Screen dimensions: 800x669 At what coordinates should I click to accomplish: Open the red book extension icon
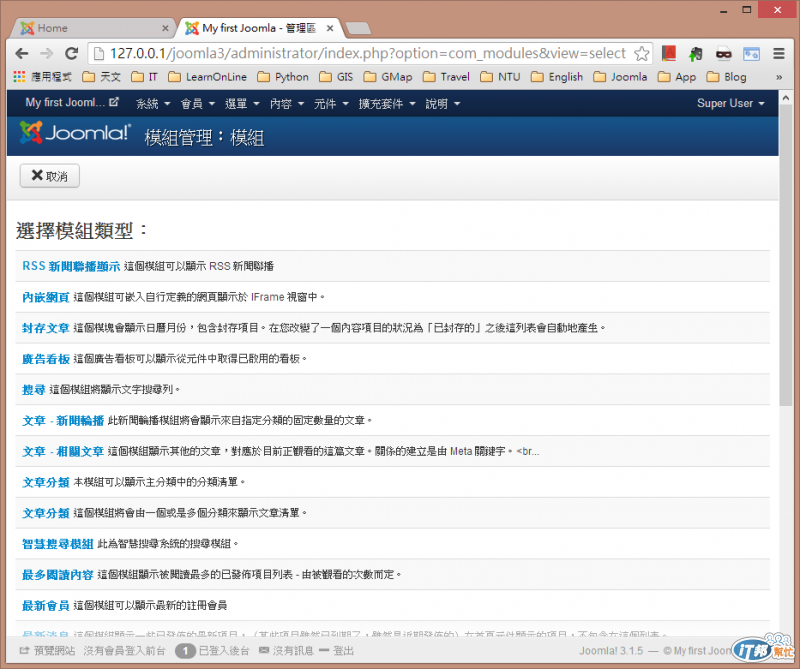[669, 53]
